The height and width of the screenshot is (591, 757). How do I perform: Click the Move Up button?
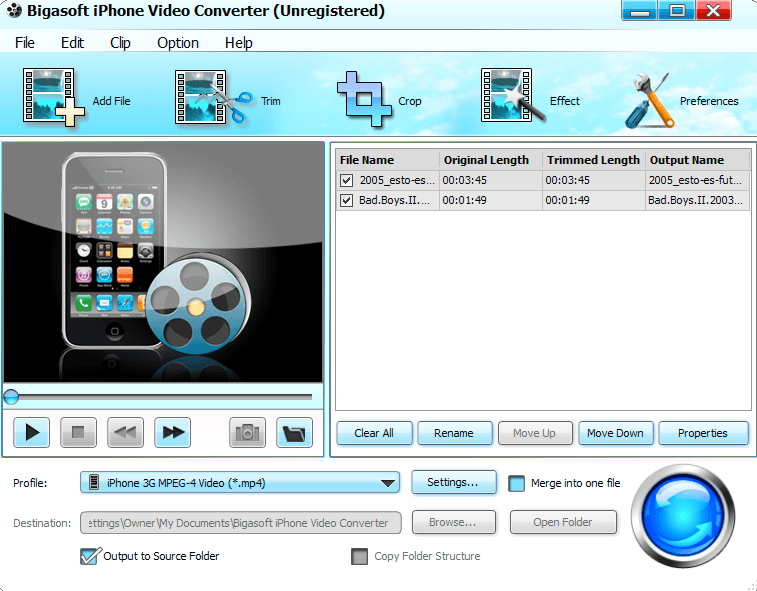[534, 433]
